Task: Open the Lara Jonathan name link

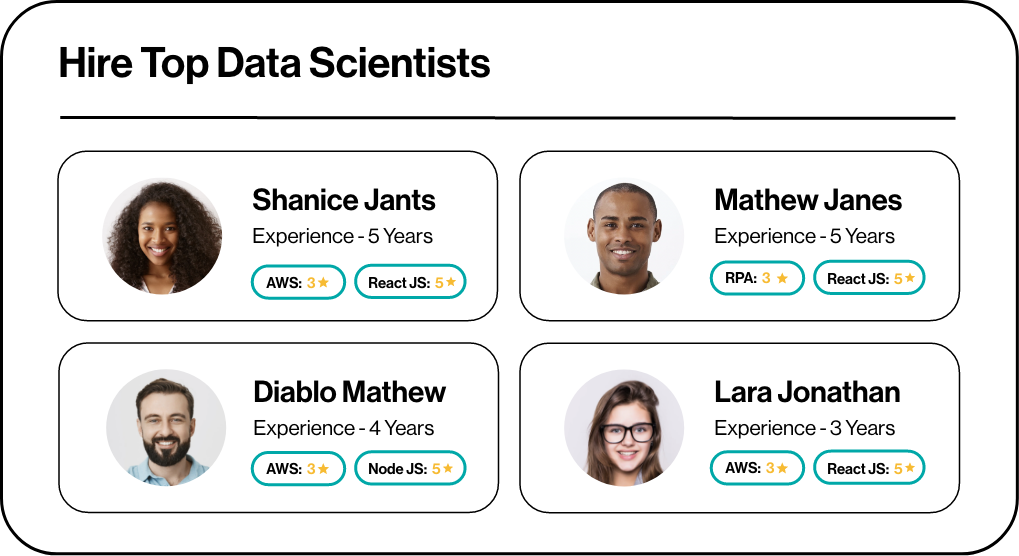Action: [807, 392]
